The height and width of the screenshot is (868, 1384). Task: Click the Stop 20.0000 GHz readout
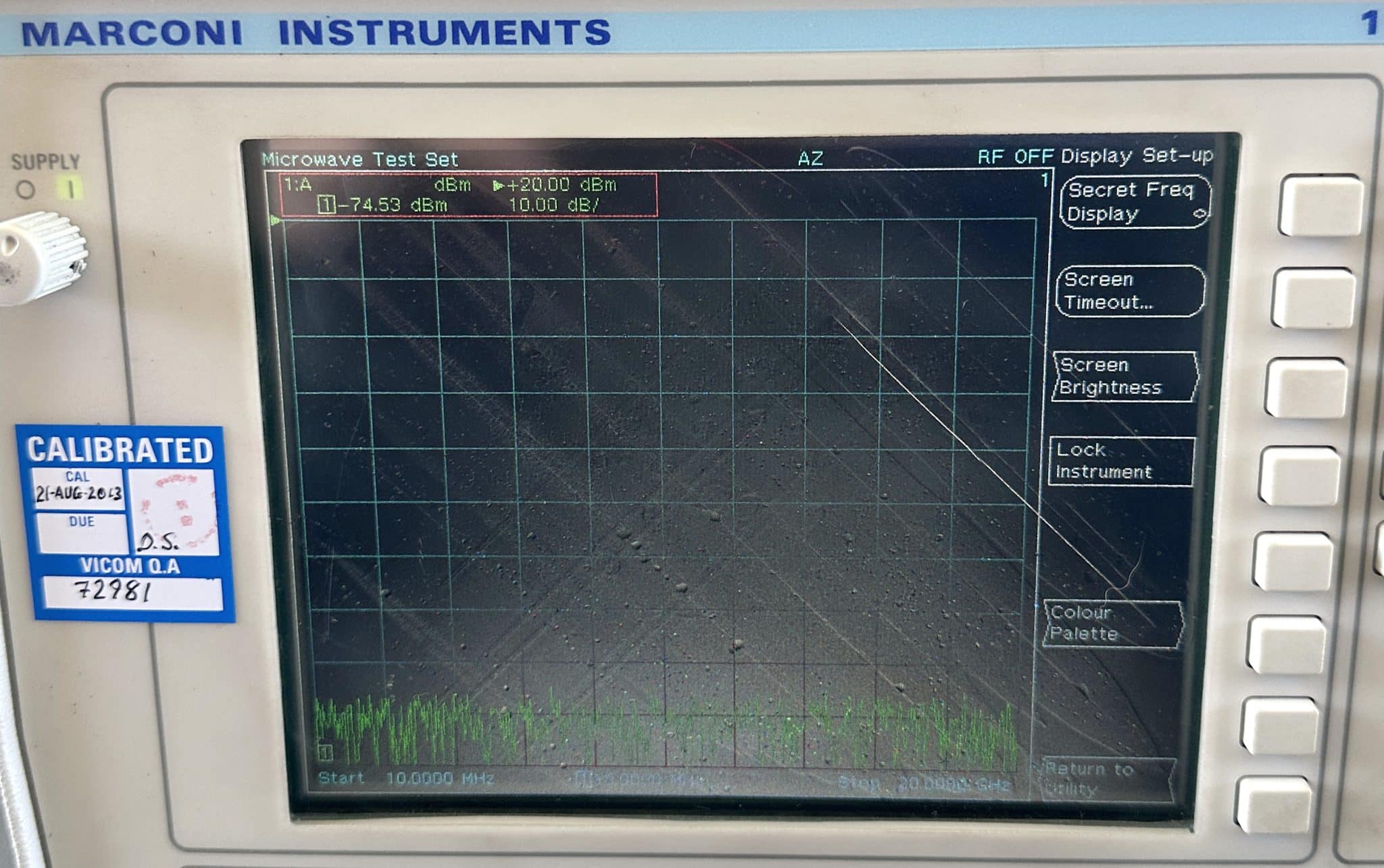click(923, 784)
